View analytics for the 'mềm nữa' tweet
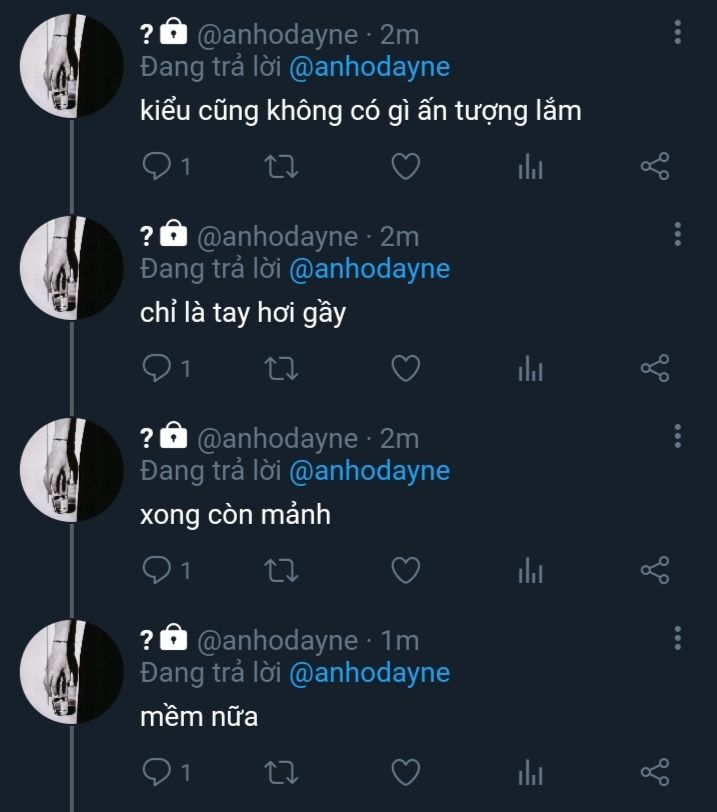Viewport: 717px width, 812px height. tap(530, 773)
